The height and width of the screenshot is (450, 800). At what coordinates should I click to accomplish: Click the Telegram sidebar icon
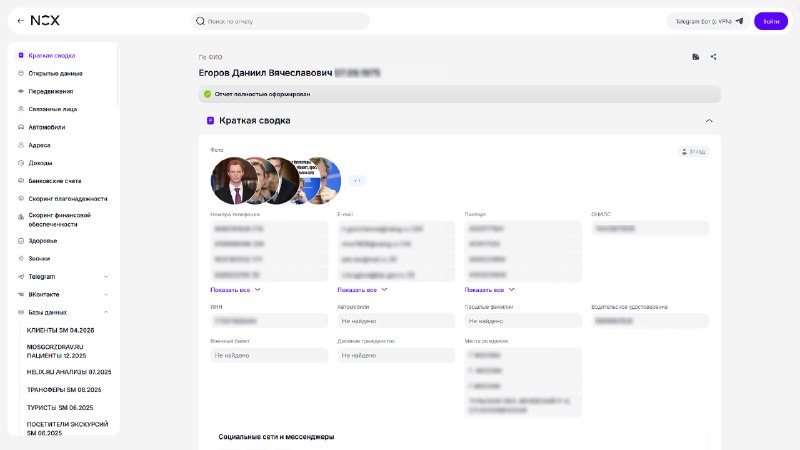(21, 277)
